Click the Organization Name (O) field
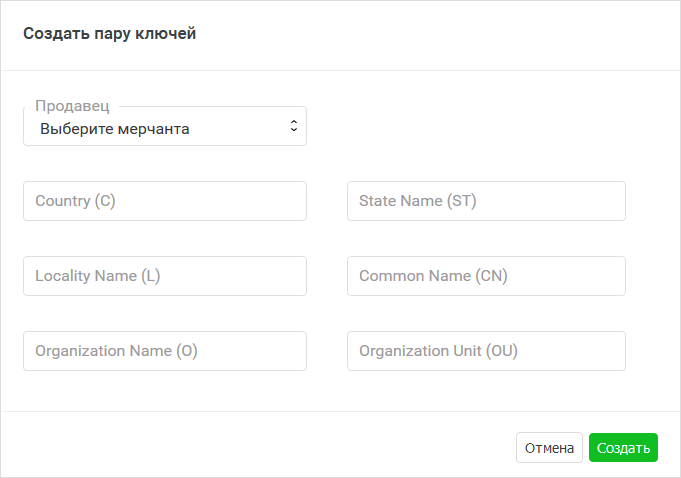This screenshot has width=681, height=478. tap(164, 351)
